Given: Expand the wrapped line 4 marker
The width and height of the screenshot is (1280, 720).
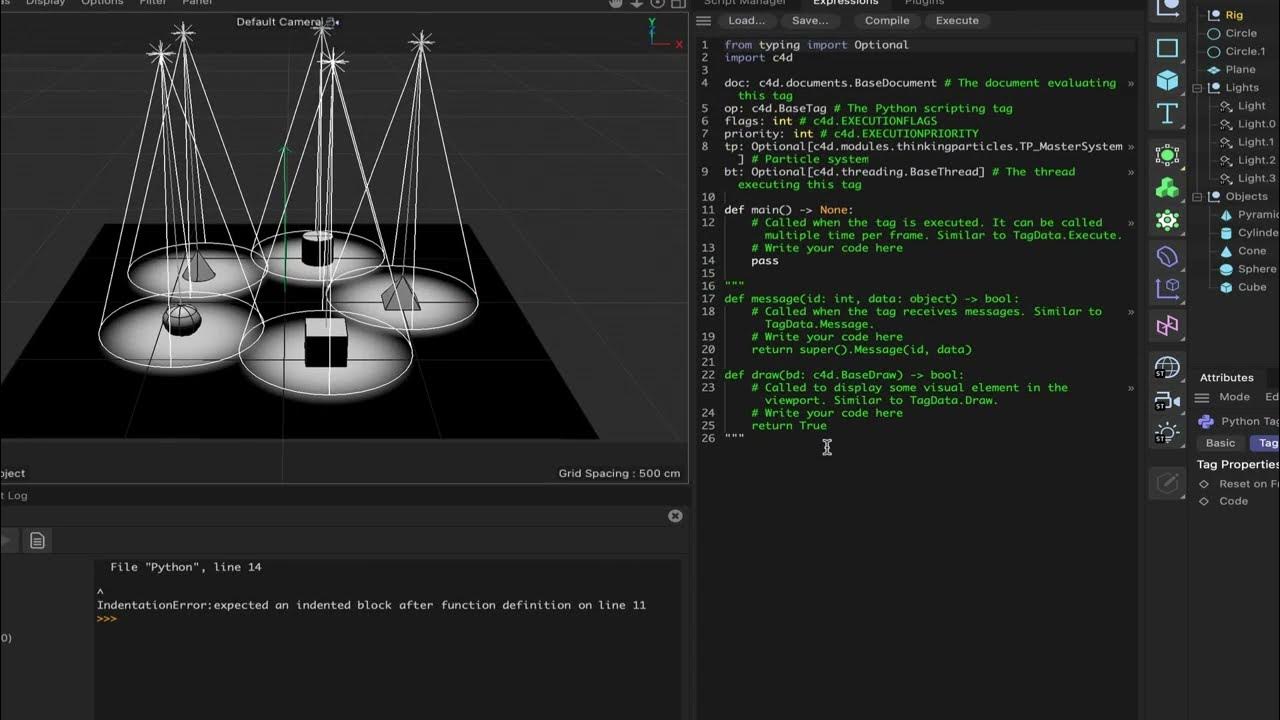Looking at the screenshot, I should pyautogui.click(x=1131, y=84).
